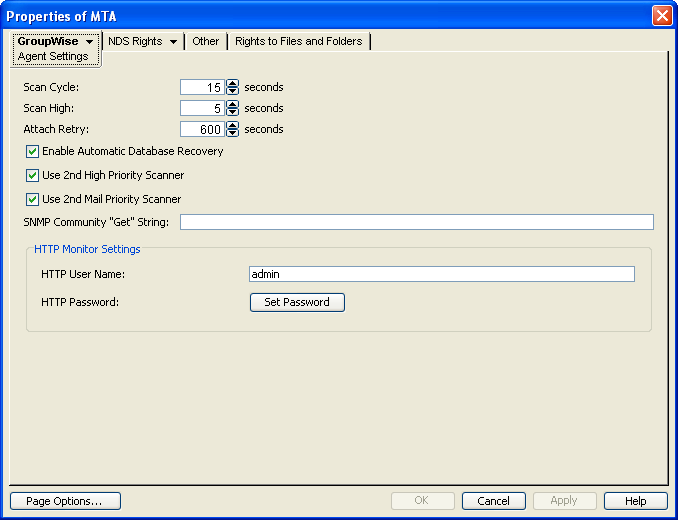
Task: Click the Scan High label
Action: [48, 108]
